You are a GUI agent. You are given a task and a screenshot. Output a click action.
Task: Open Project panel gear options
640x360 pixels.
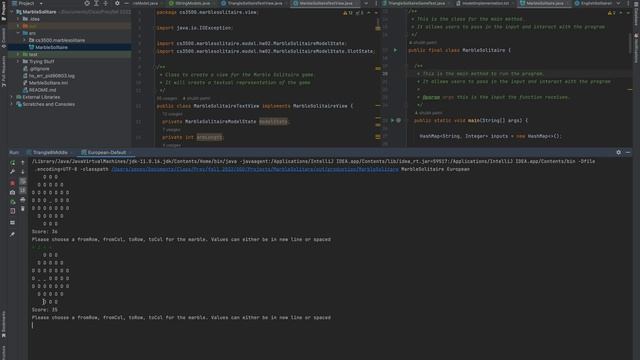117,3
